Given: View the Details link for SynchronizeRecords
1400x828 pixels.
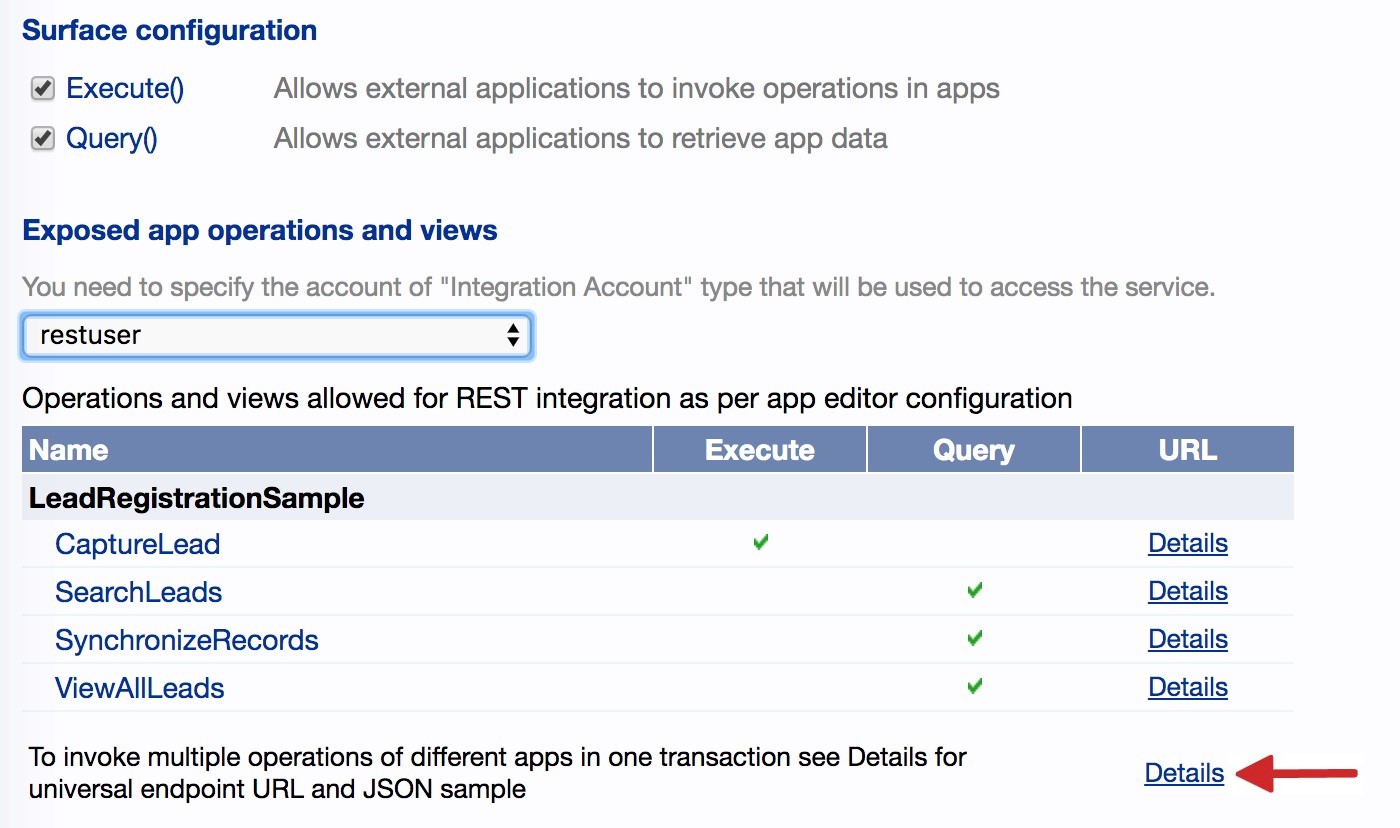Looking at the screenshot, I should coord(1188,639).
